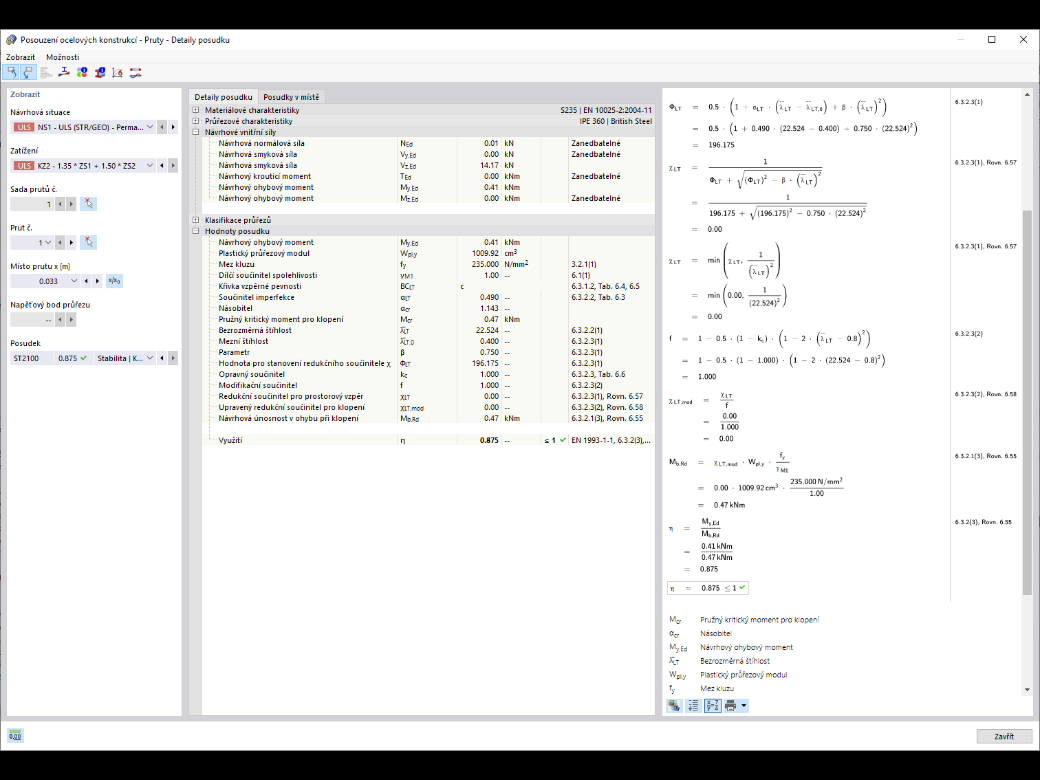Image resolution: width=1040 pixels, height=780 pixels.
Task: Click the printer icon under the formulas
Action: pos(731,706)
